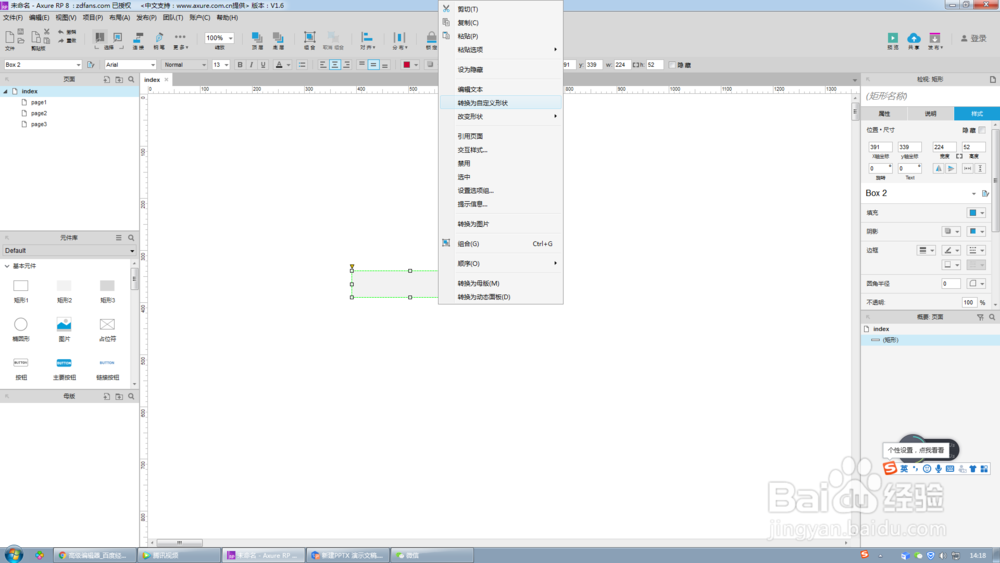Click the Bring to Front (顶层) icon
Viewport: 1000px width, 563px height.
(x=257, y=40)
